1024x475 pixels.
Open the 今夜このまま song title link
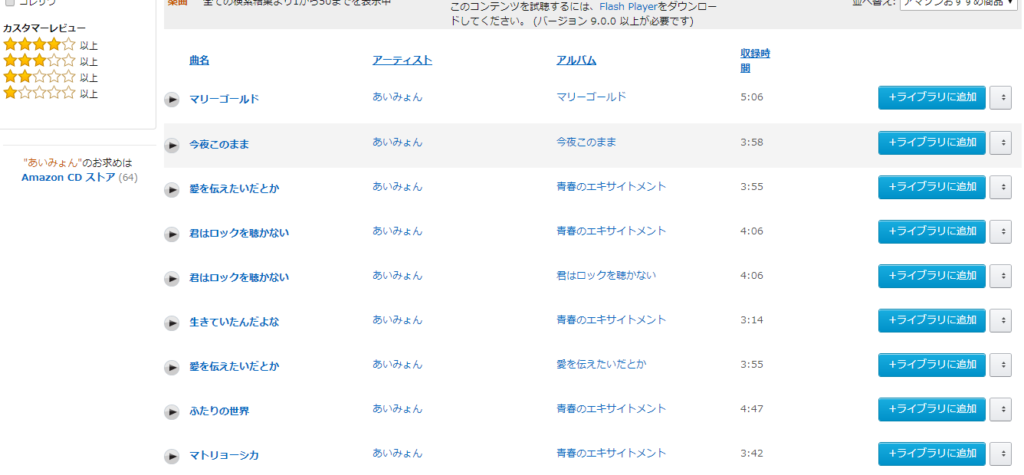(x=219, y=144)
